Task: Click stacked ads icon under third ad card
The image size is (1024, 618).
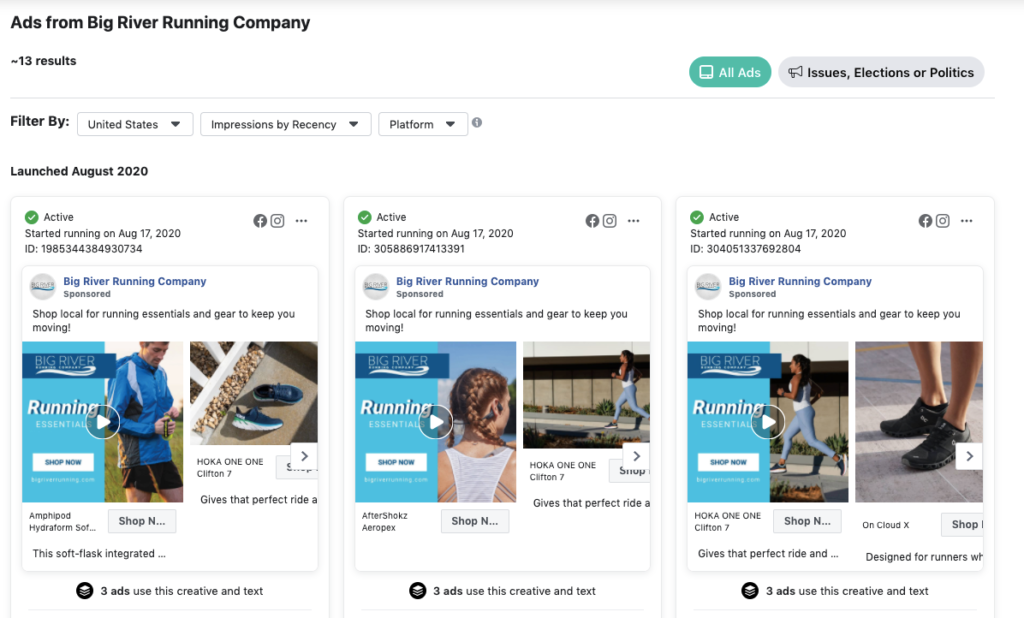Action: pyautogui.click(x=750, y=591)
